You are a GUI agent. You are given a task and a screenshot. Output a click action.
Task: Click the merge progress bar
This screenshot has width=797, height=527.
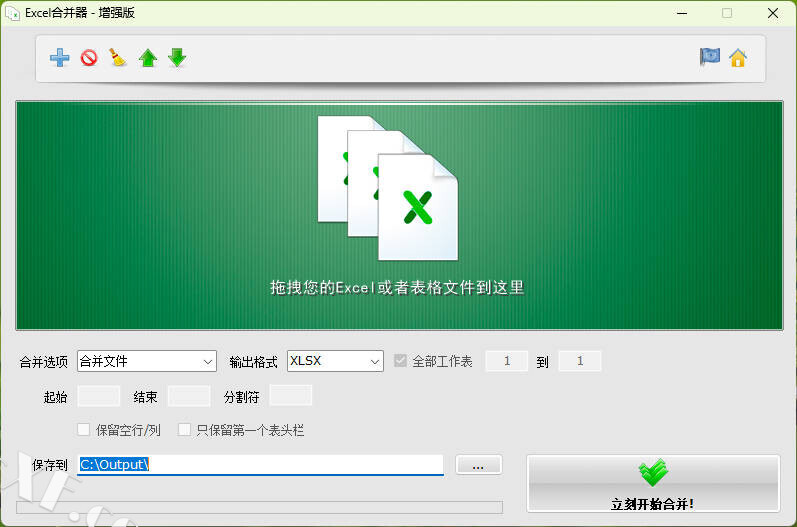(x=259, y=507)
